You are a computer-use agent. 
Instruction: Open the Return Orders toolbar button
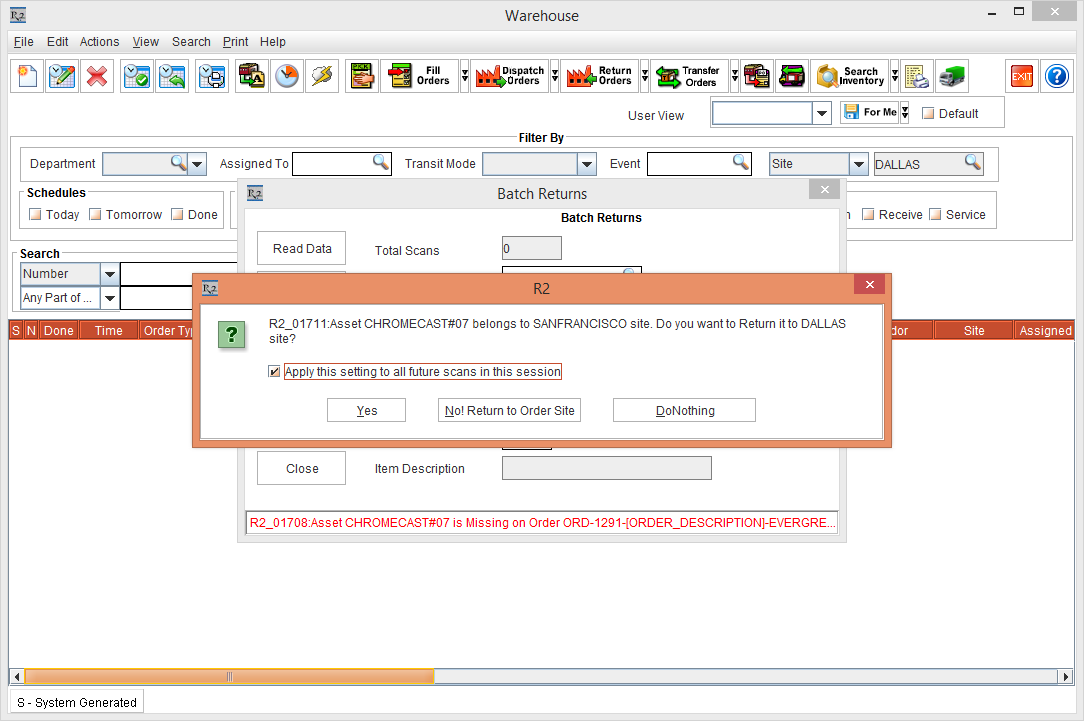[599, 76]
